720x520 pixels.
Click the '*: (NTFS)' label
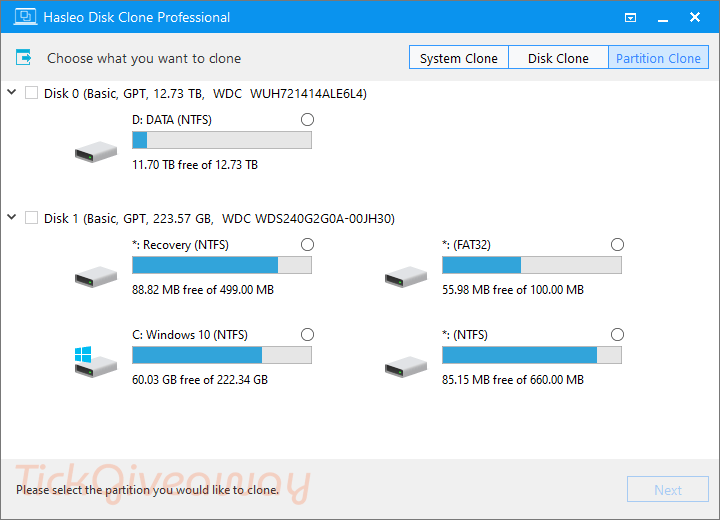tap(465, 335)
